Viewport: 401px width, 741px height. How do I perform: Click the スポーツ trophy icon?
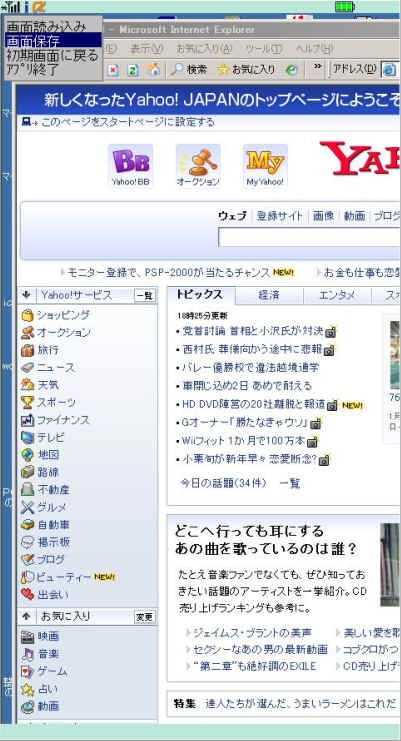(28, 402)
